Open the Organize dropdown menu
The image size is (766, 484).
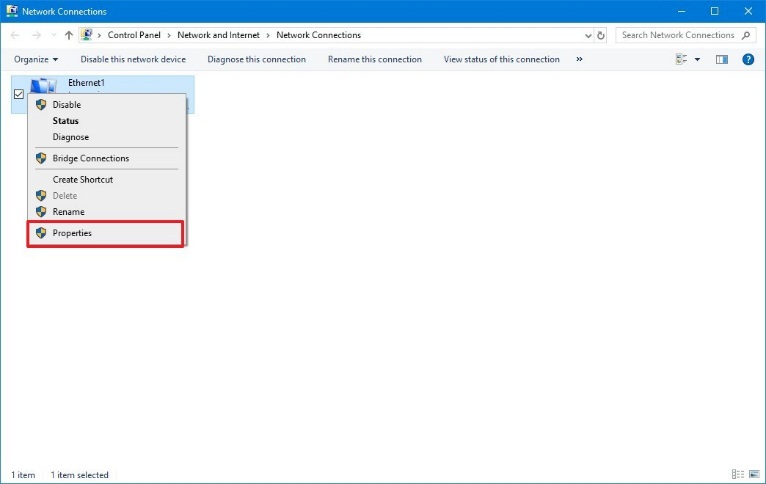pos(36,60)
